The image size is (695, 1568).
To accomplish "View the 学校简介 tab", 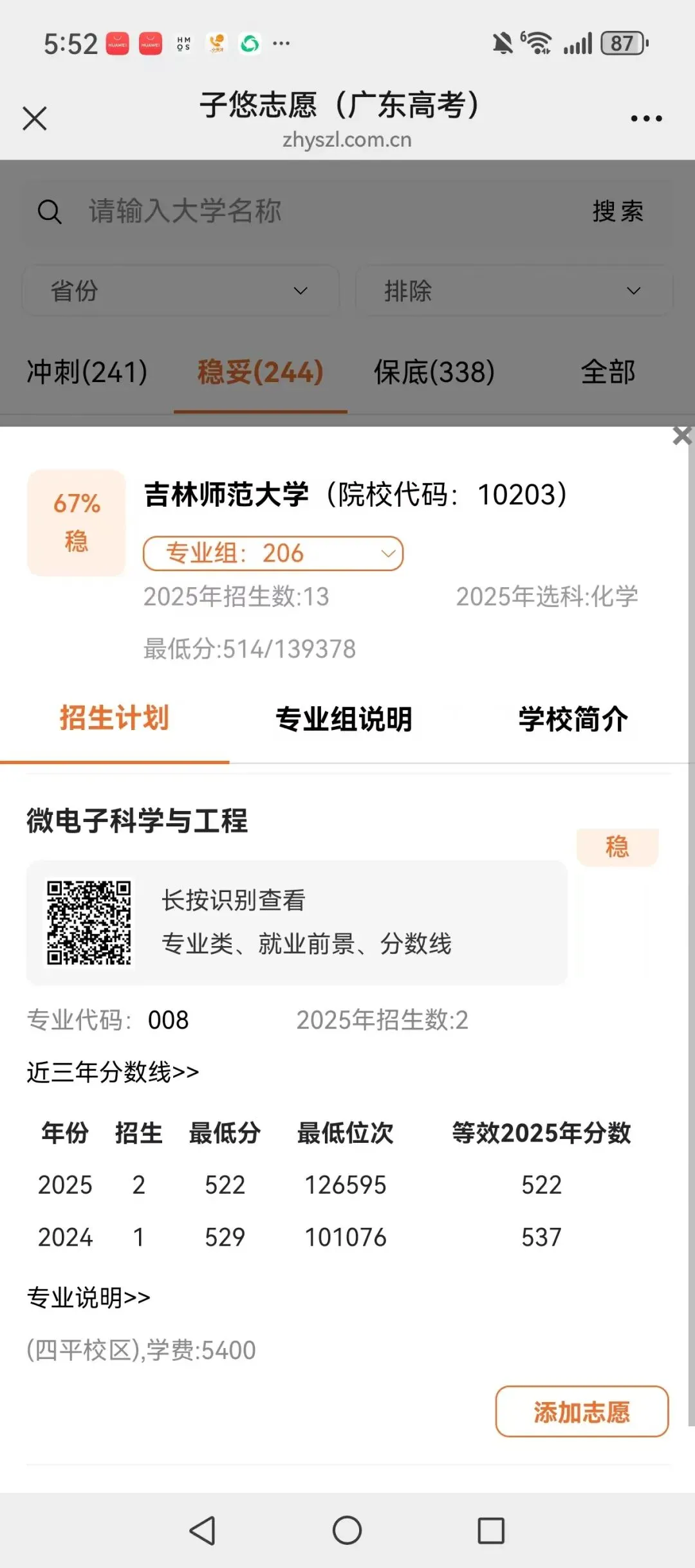I will pos(573,719).
